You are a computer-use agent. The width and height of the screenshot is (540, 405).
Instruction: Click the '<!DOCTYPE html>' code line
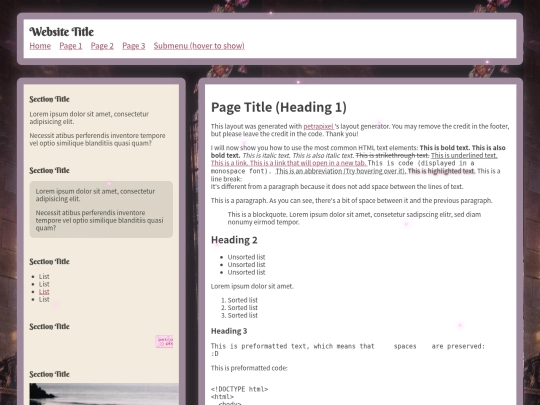[239, 389]
